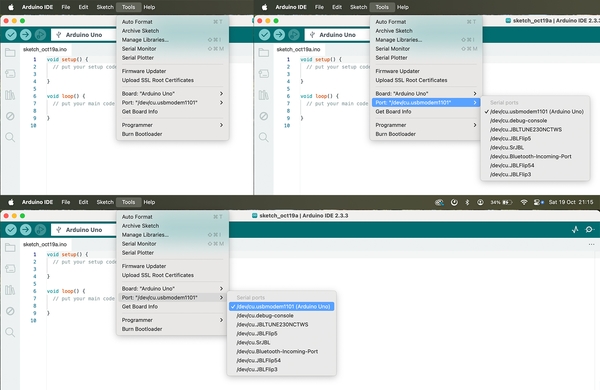Open Control Center icon in macOS menu bar
Image resolution: width=600 pixels, height=390 pixels.
point(538,202)
